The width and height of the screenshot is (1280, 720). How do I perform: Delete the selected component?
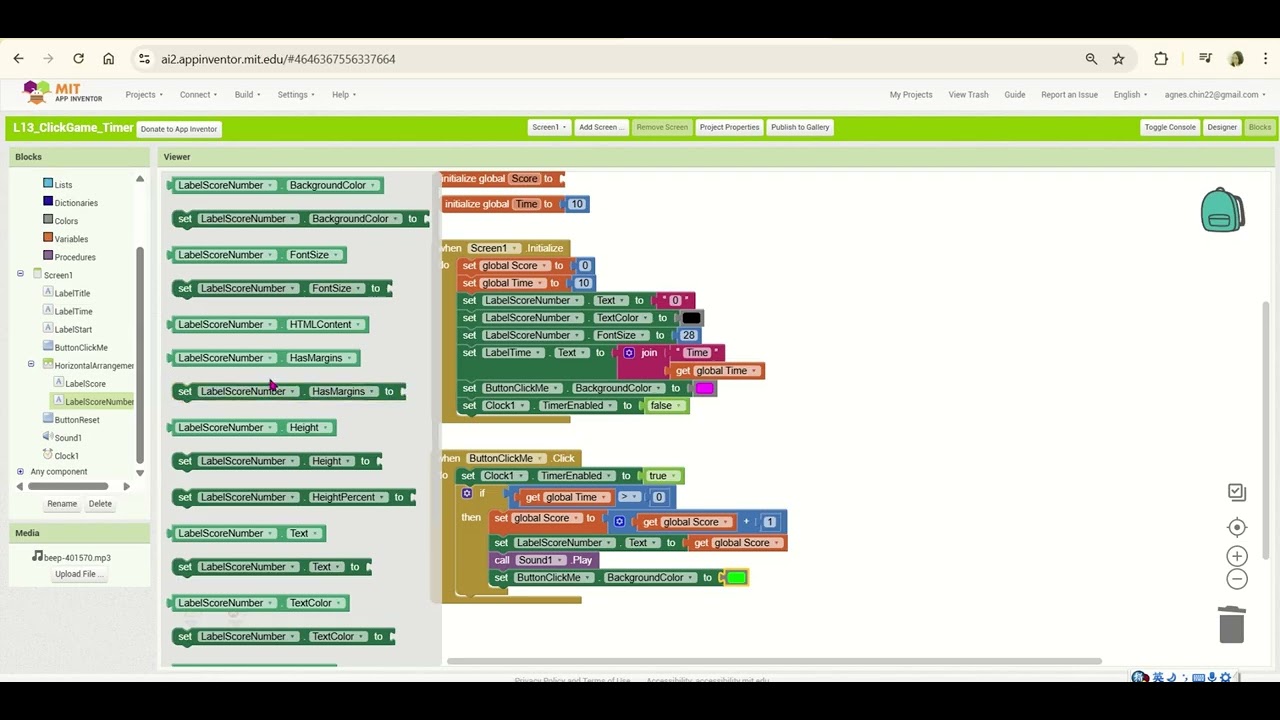(x=100, y=504)
